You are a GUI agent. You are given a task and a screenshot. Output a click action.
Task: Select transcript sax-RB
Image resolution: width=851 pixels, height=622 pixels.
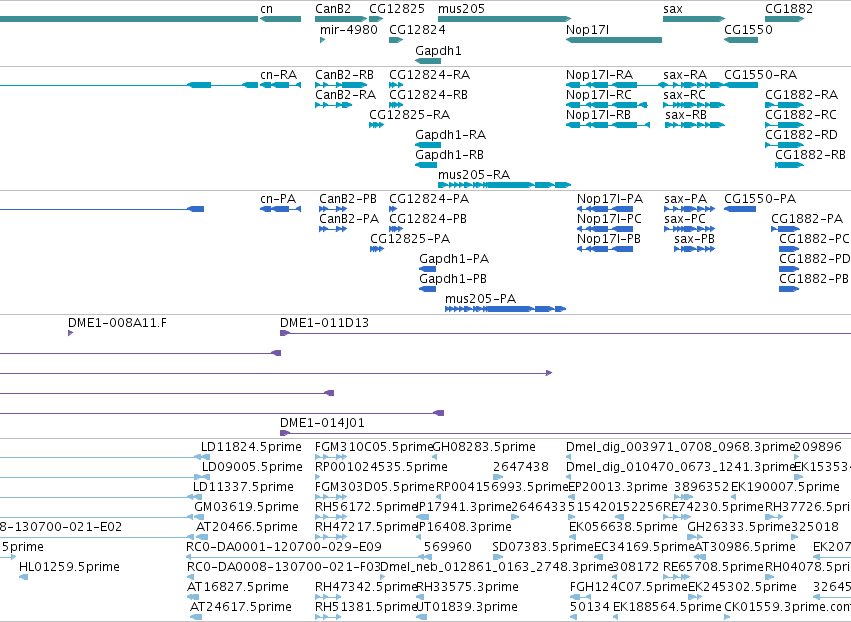tap(686, 115)
